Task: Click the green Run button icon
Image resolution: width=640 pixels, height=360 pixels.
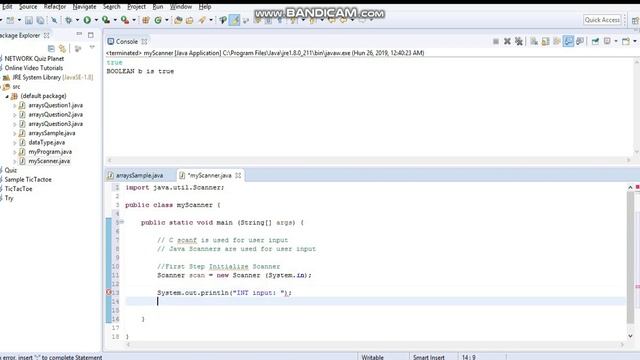Action: point(87,20)
